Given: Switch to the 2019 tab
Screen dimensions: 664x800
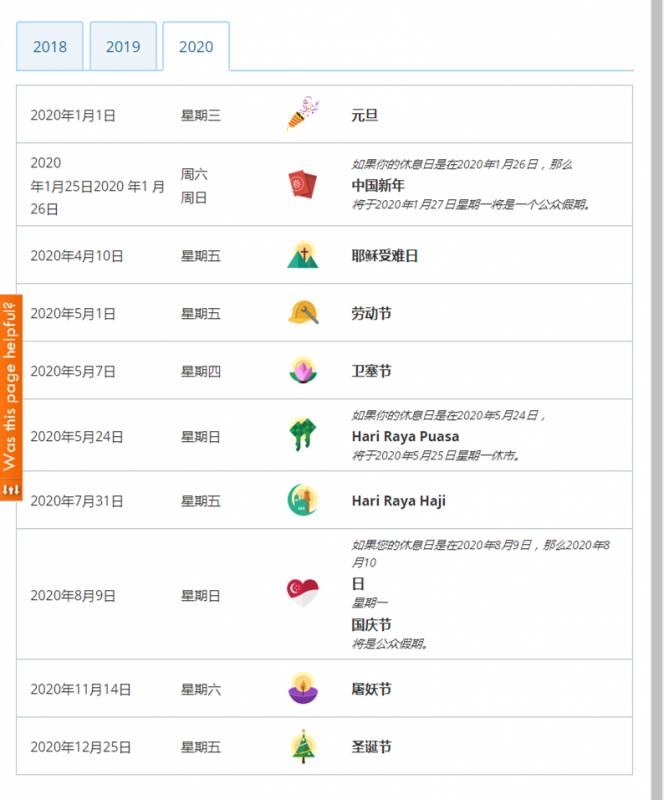Looking at the screenshot, I should (123, 47).
